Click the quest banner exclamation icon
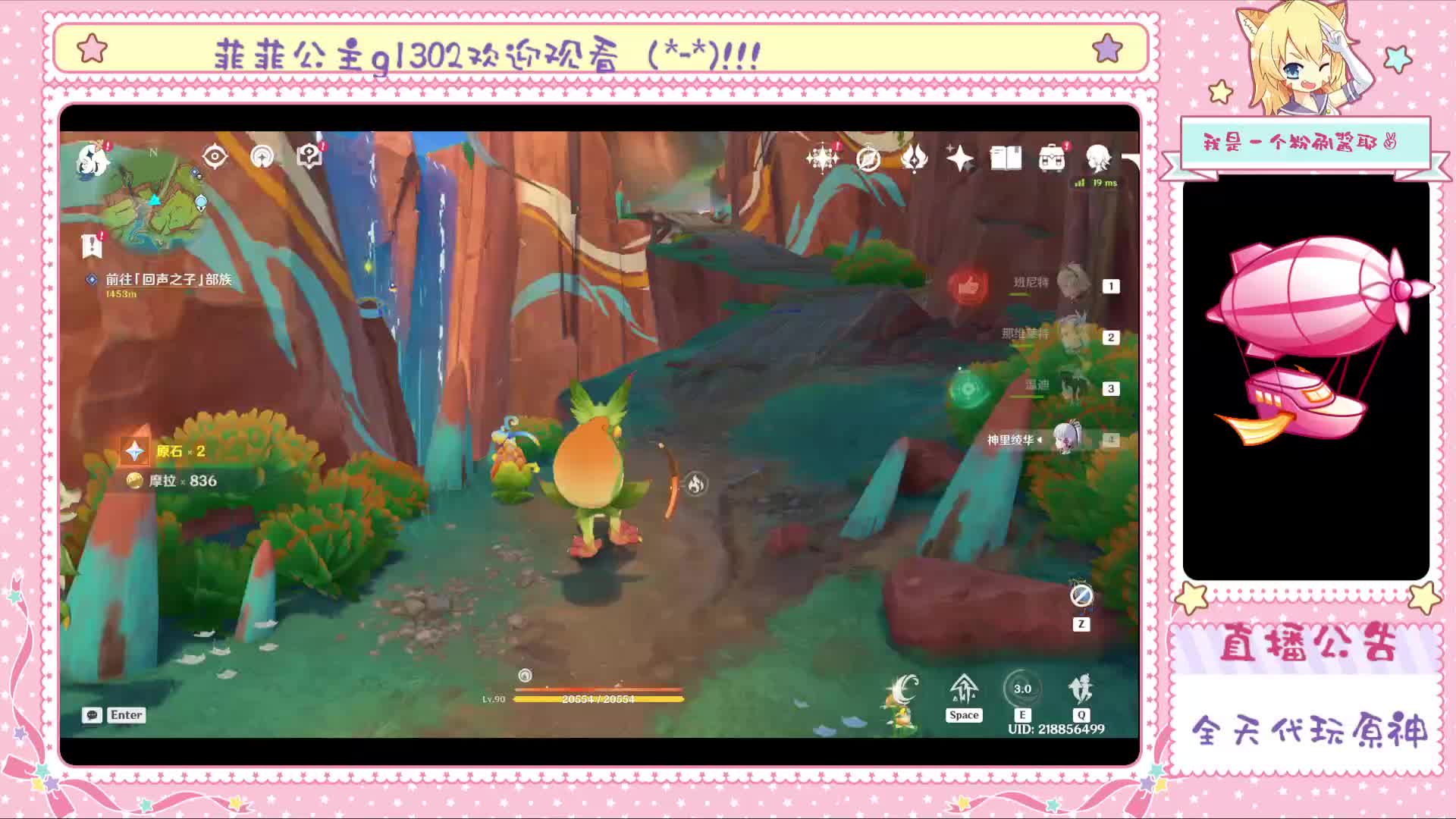 pos(92,246)
